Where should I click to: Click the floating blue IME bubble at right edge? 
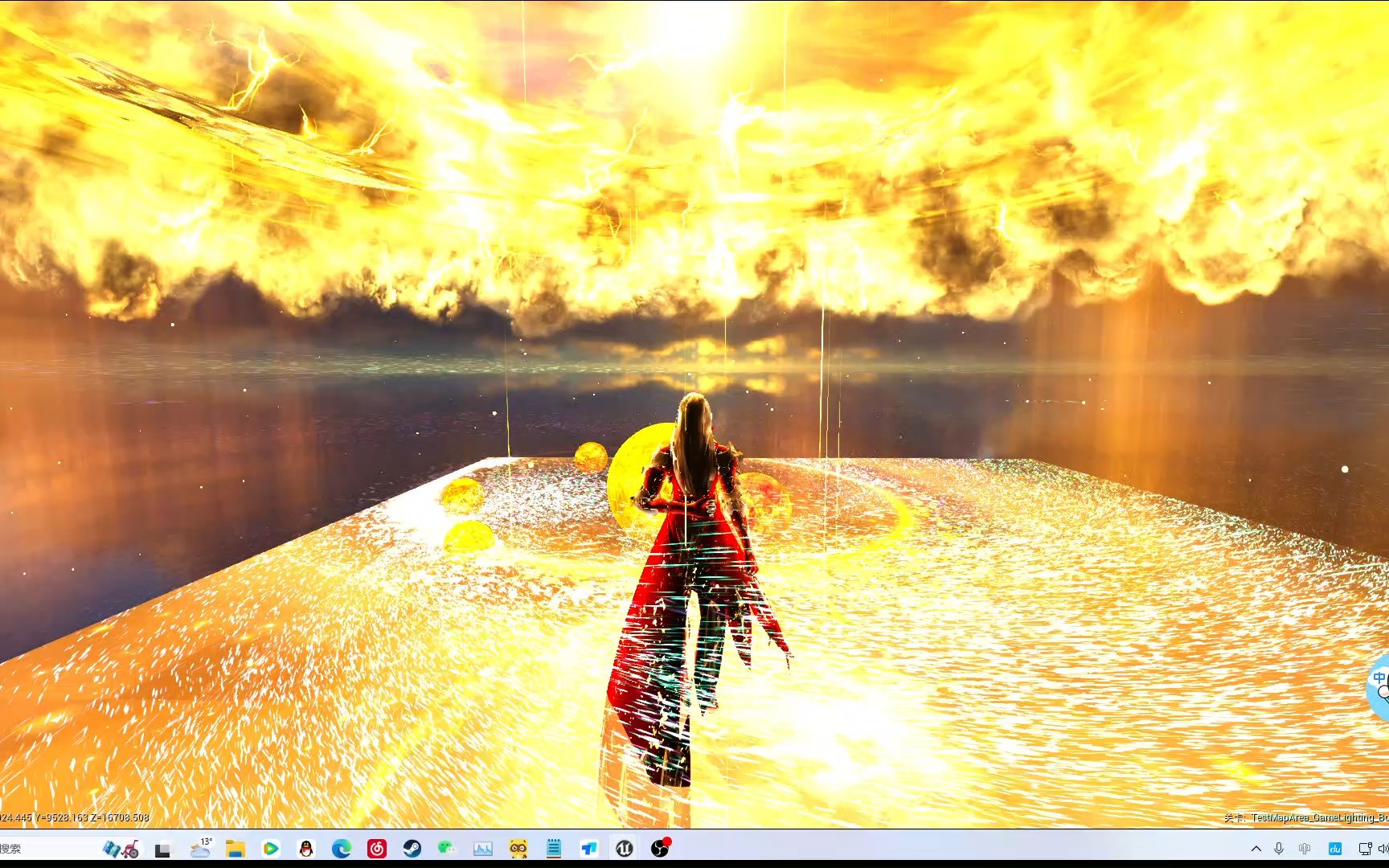(x=1378, y=687)
